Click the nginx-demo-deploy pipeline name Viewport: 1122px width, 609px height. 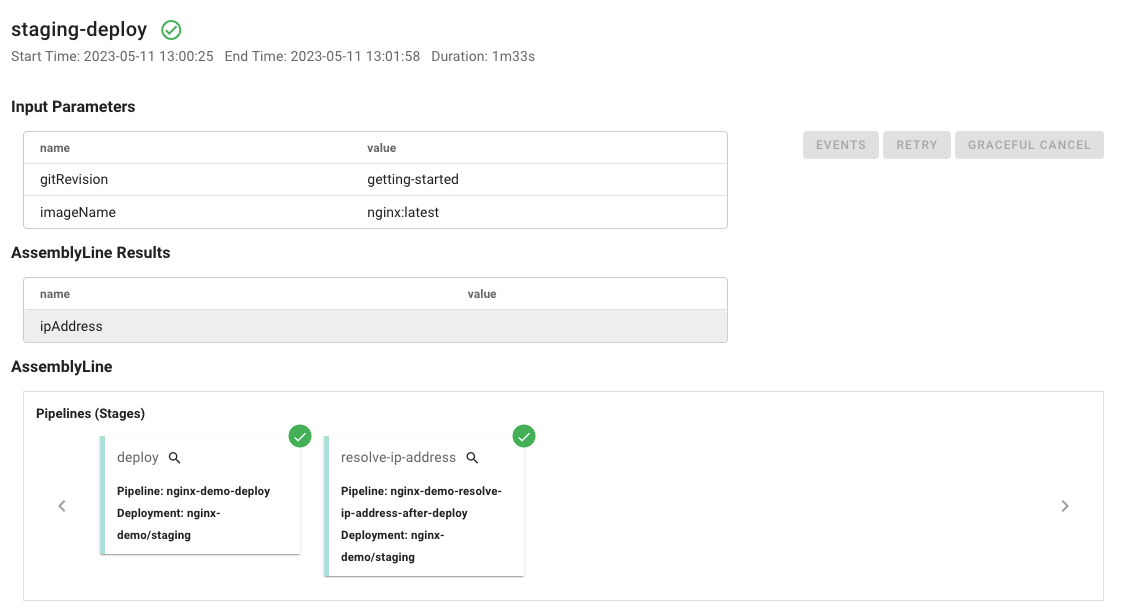(218, 491)
